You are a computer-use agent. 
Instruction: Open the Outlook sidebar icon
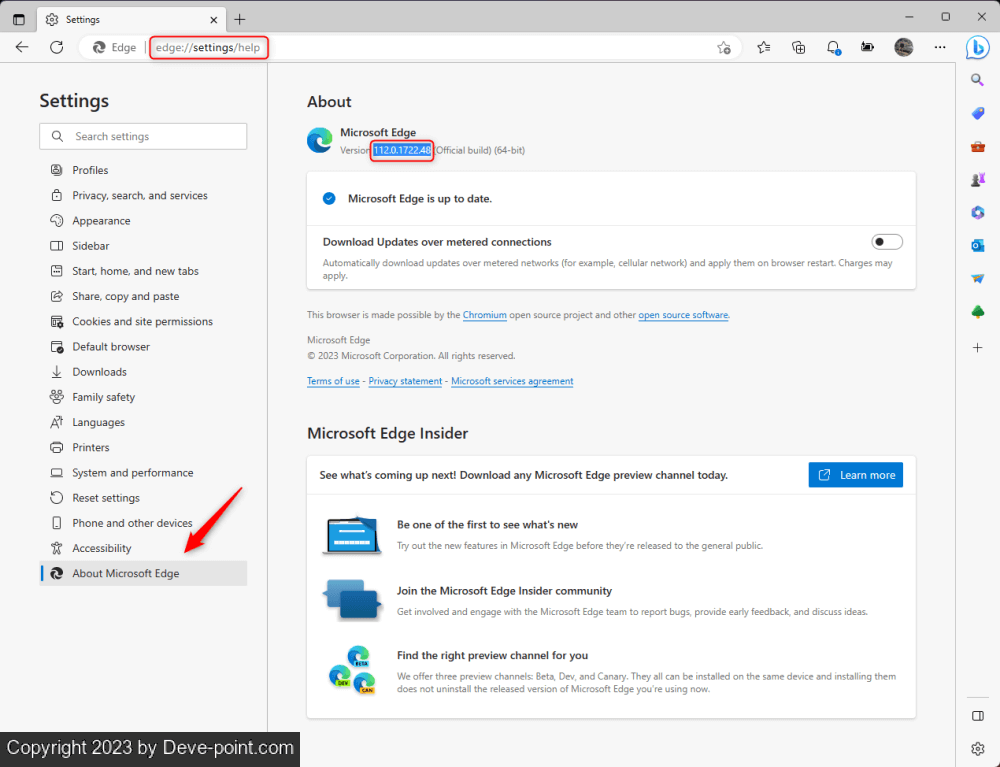click(977, 245)
